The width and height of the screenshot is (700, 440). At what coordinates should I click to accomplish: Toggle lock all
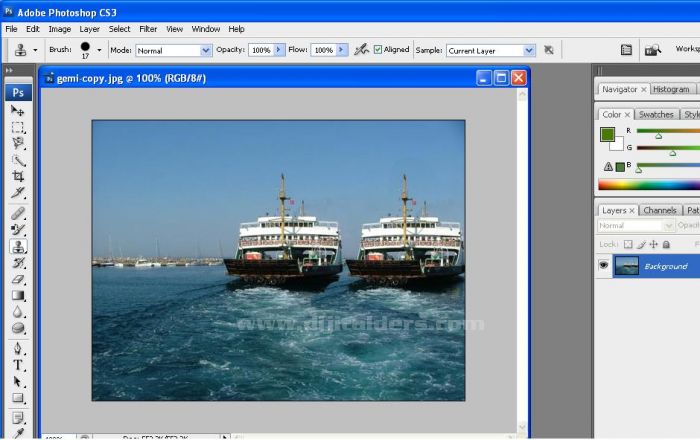666,244
